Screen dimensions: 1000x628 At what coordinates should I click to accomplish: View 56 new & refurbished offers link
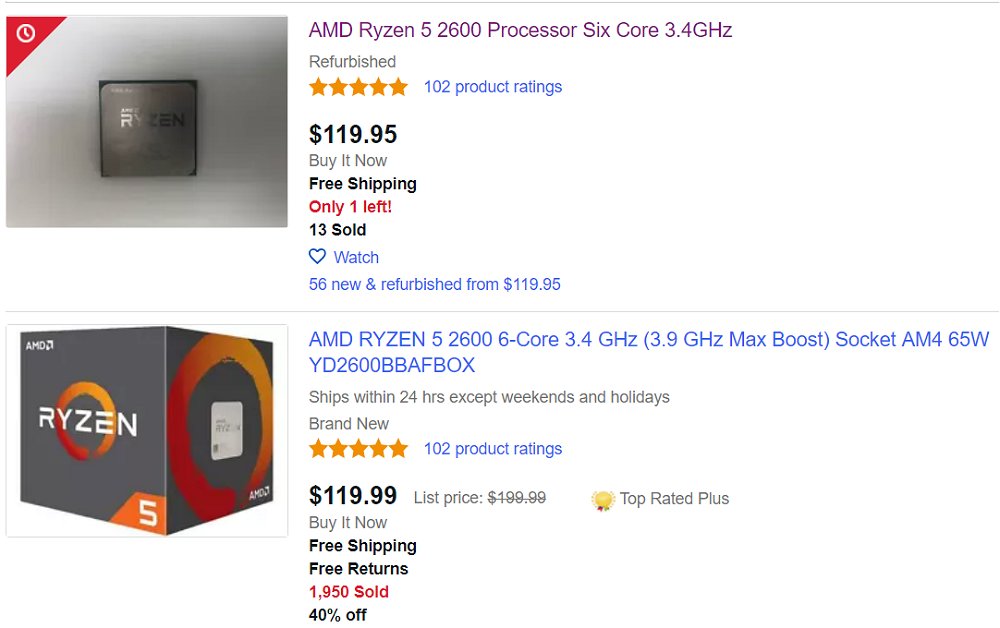434,284
